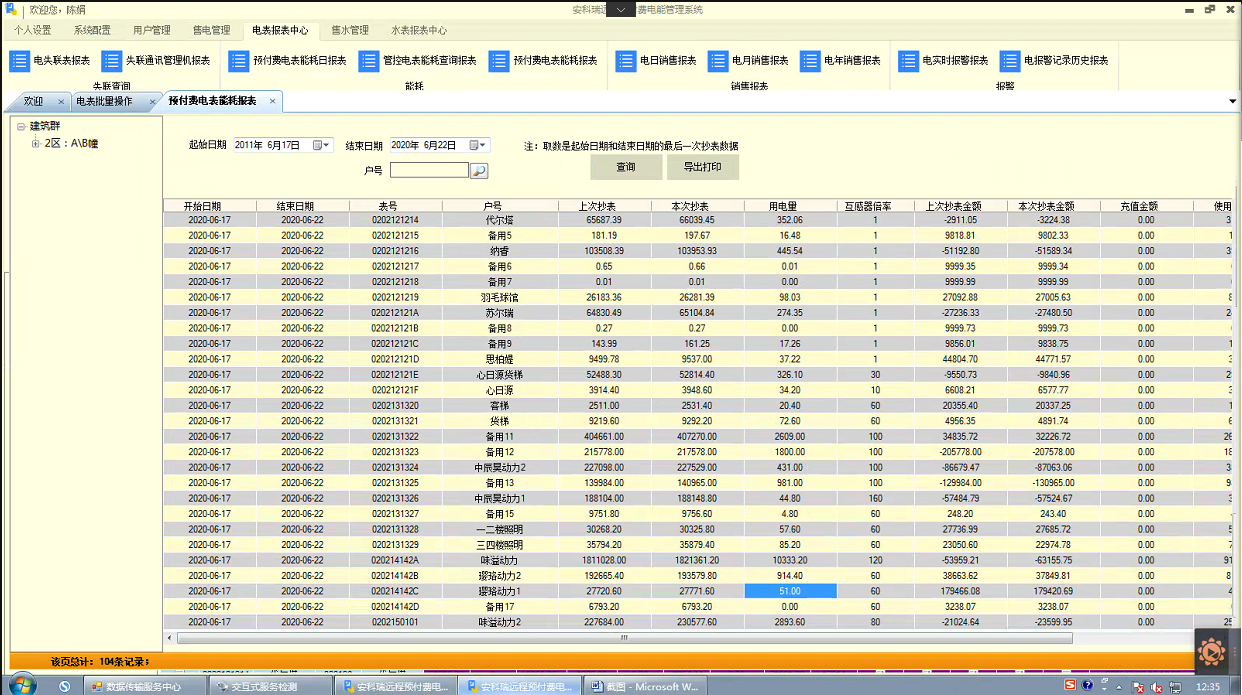Select the 2区：A\B幢 tree item
This screenshot has width=1242, height=695.
click(x=71, y=144)
